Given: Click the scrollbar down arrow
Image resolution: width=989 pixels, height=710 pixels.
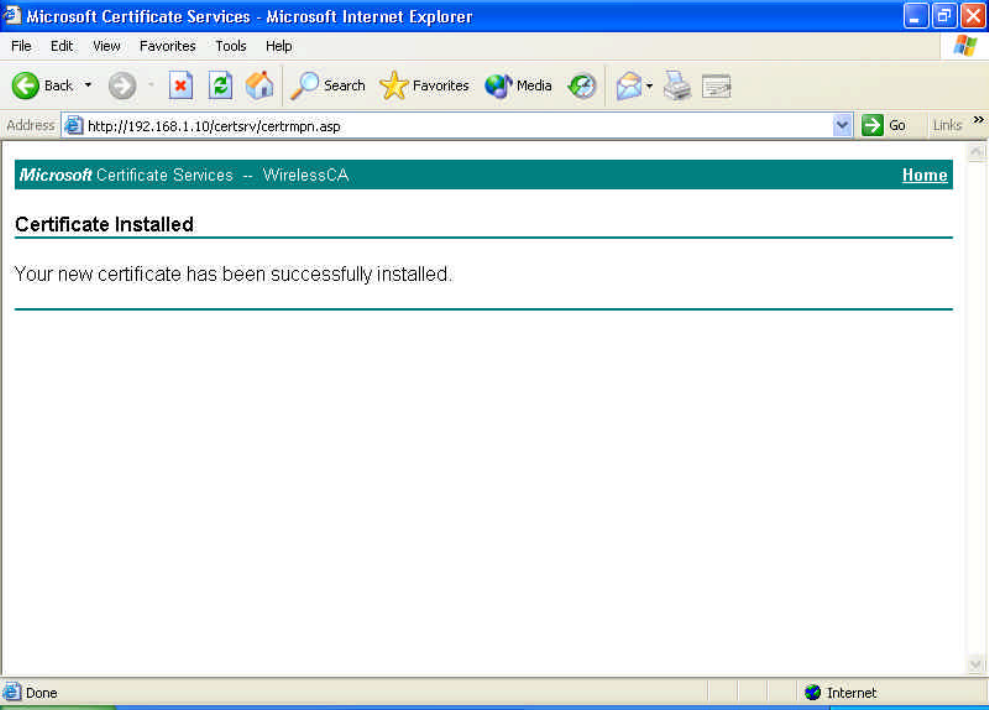Looking at the screenshot, I should click(x=976, y=664).
